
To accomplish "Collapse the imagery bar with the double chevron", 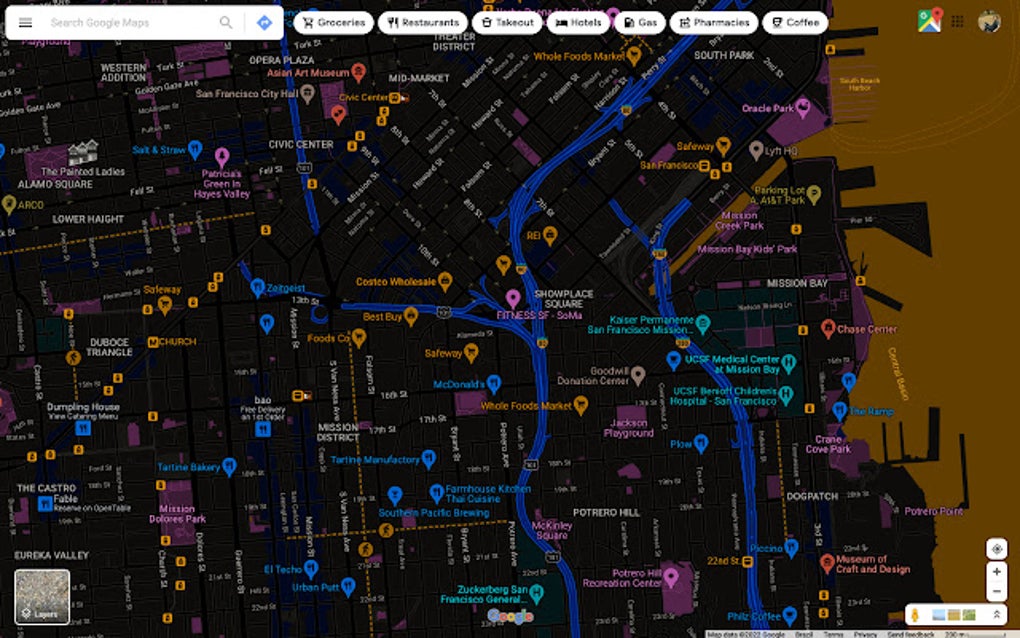I will [997, 615].
